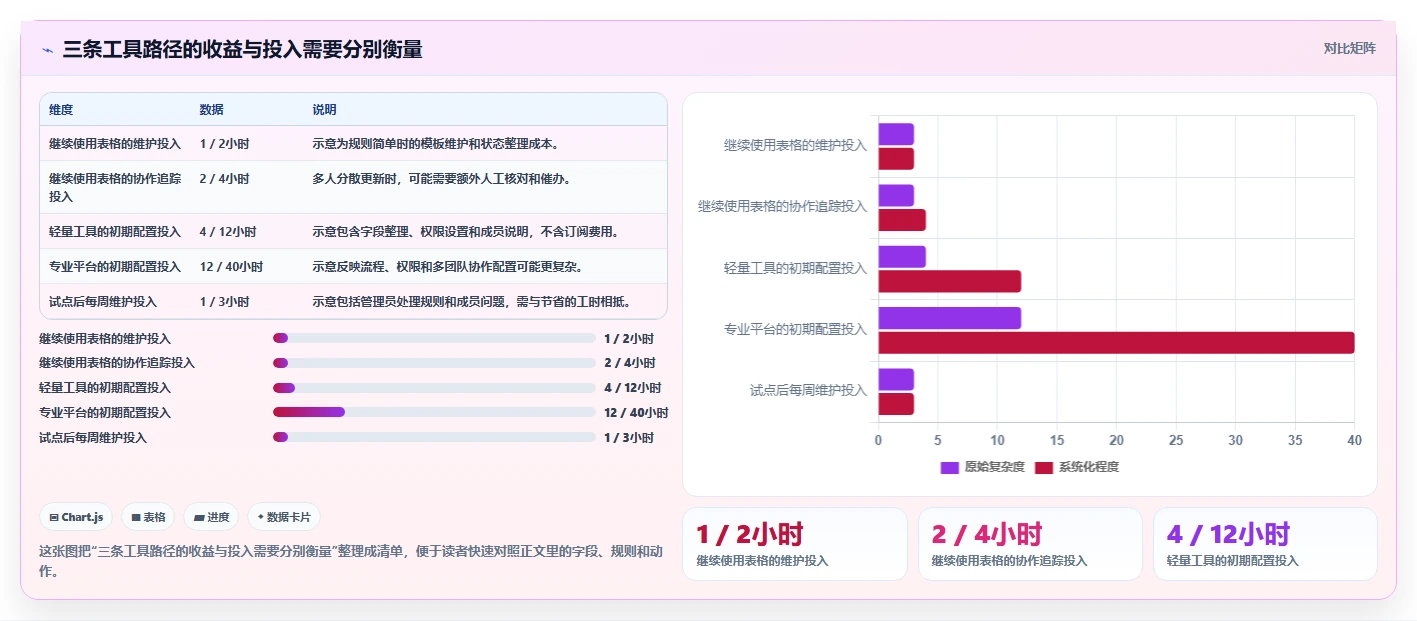Click table cell 继续使用表格的维护投入
This screenshot has width=1417, height=621.
coord(115,143)
